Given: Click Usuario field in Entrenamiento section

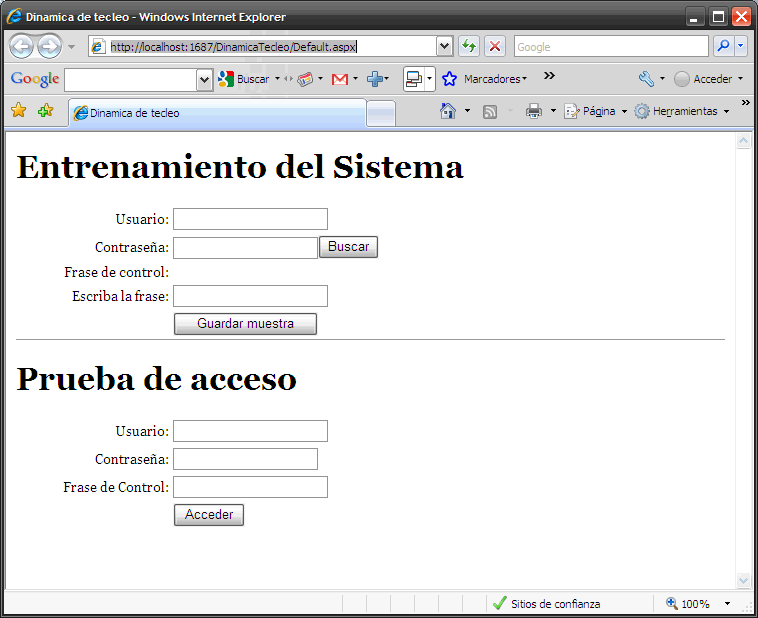Looking at the screenshot, I should pos(250,219).
